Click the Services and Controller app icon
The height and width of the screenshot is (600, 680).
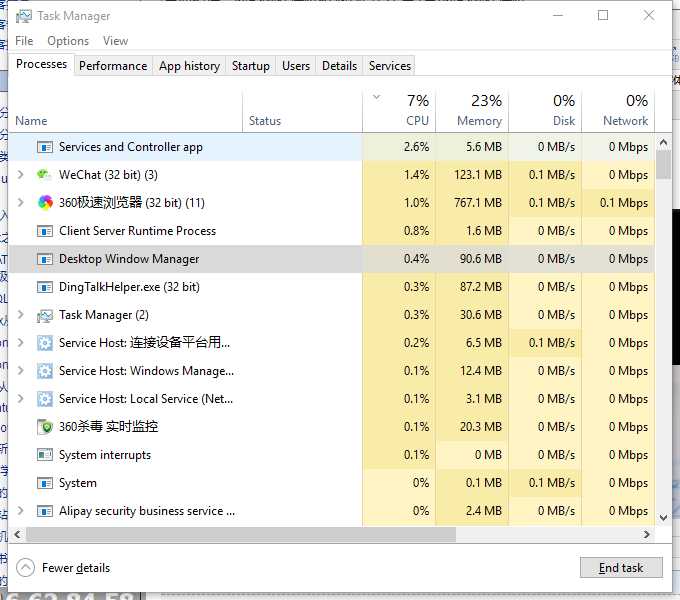(x=45, y=147)
